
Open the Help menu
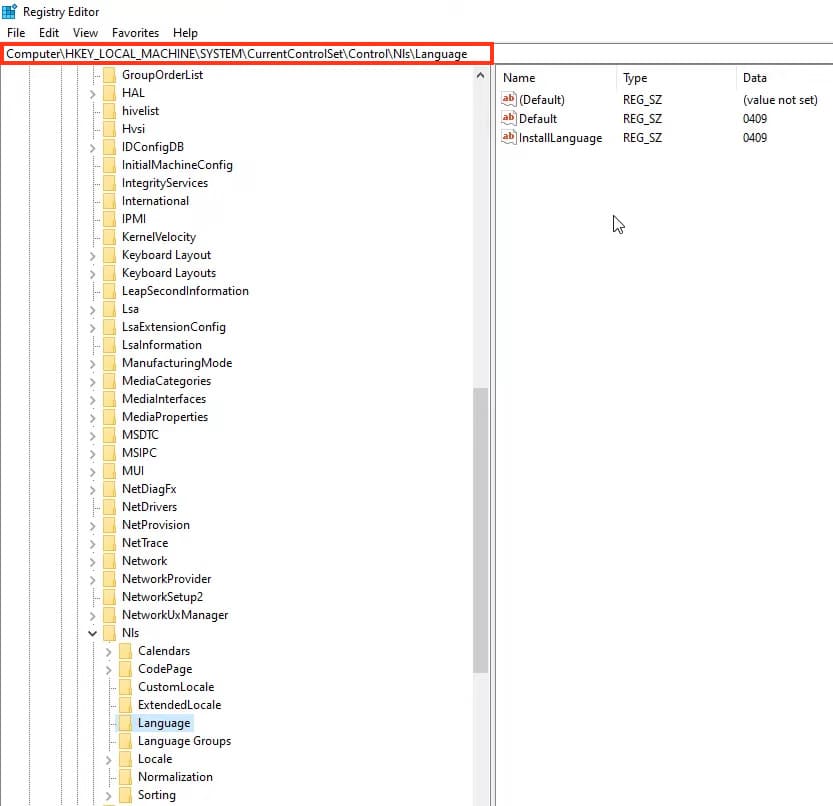click(185, 33)
